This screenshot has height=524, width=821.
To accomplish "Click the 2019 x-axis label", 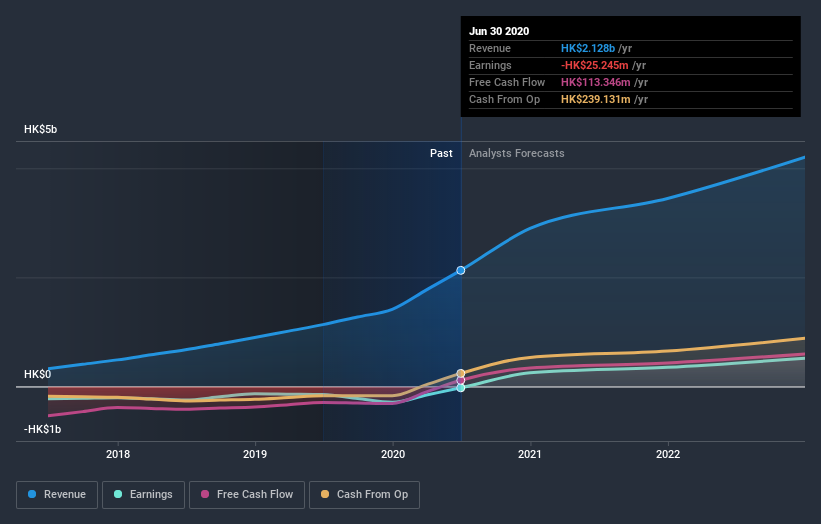I will pyautogui.click(x=255, y=454).
